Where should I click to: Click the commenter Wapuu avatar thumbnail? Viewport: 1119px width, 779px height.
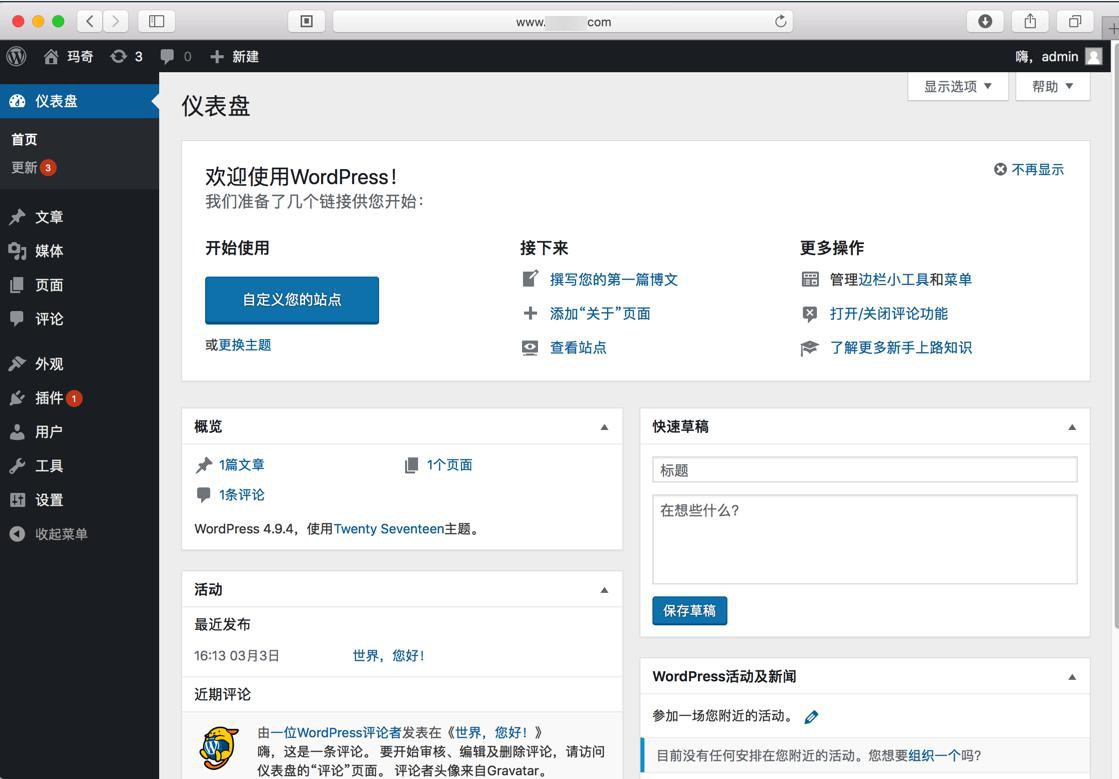(x=219, y=748)
